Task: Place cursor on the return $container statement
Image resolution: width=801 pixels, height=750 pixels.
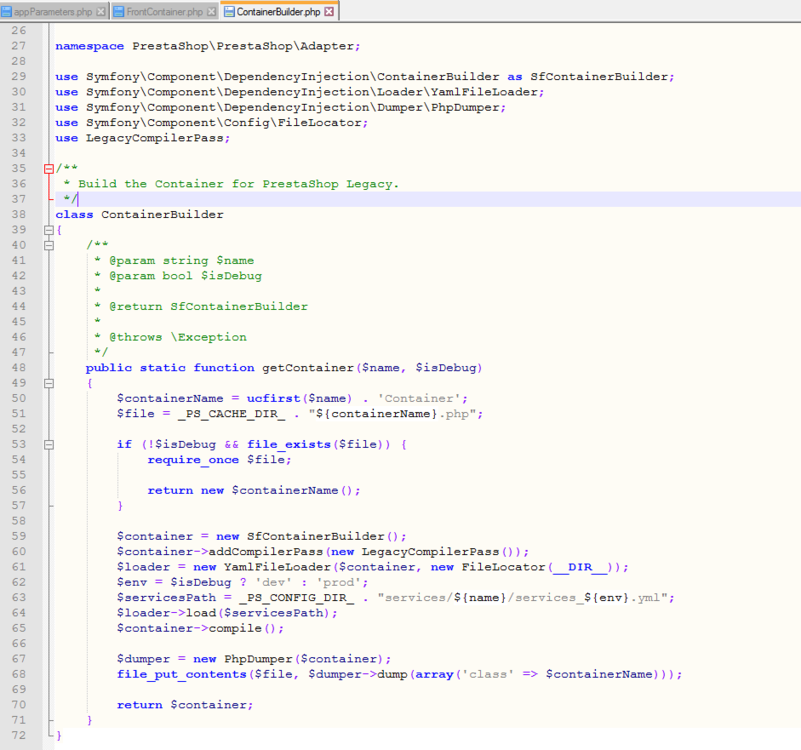Action: click(185, 704)
